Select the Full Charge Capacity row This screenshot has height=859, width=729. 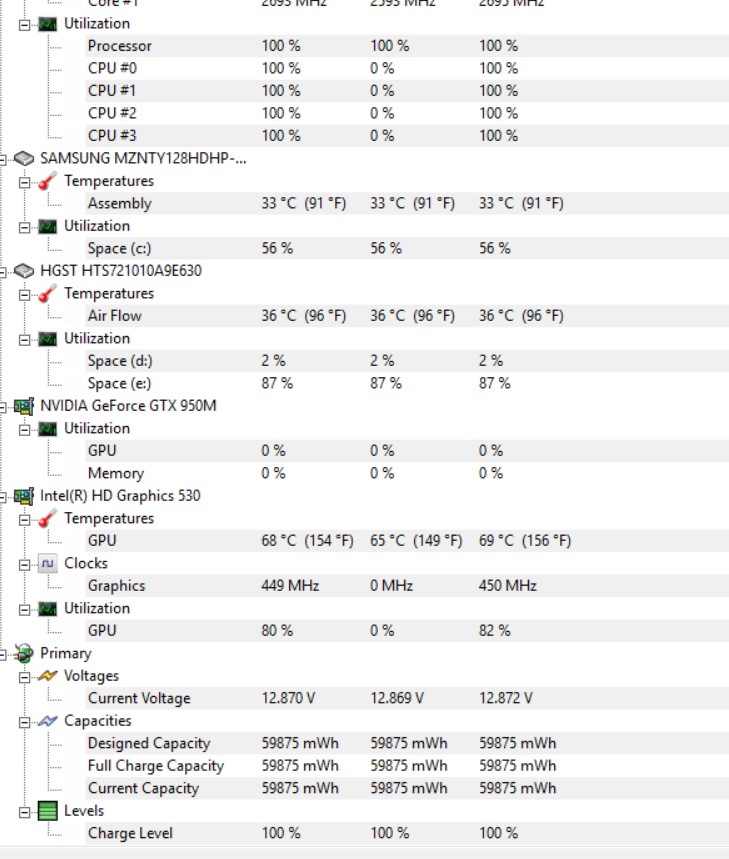point(155,766)
